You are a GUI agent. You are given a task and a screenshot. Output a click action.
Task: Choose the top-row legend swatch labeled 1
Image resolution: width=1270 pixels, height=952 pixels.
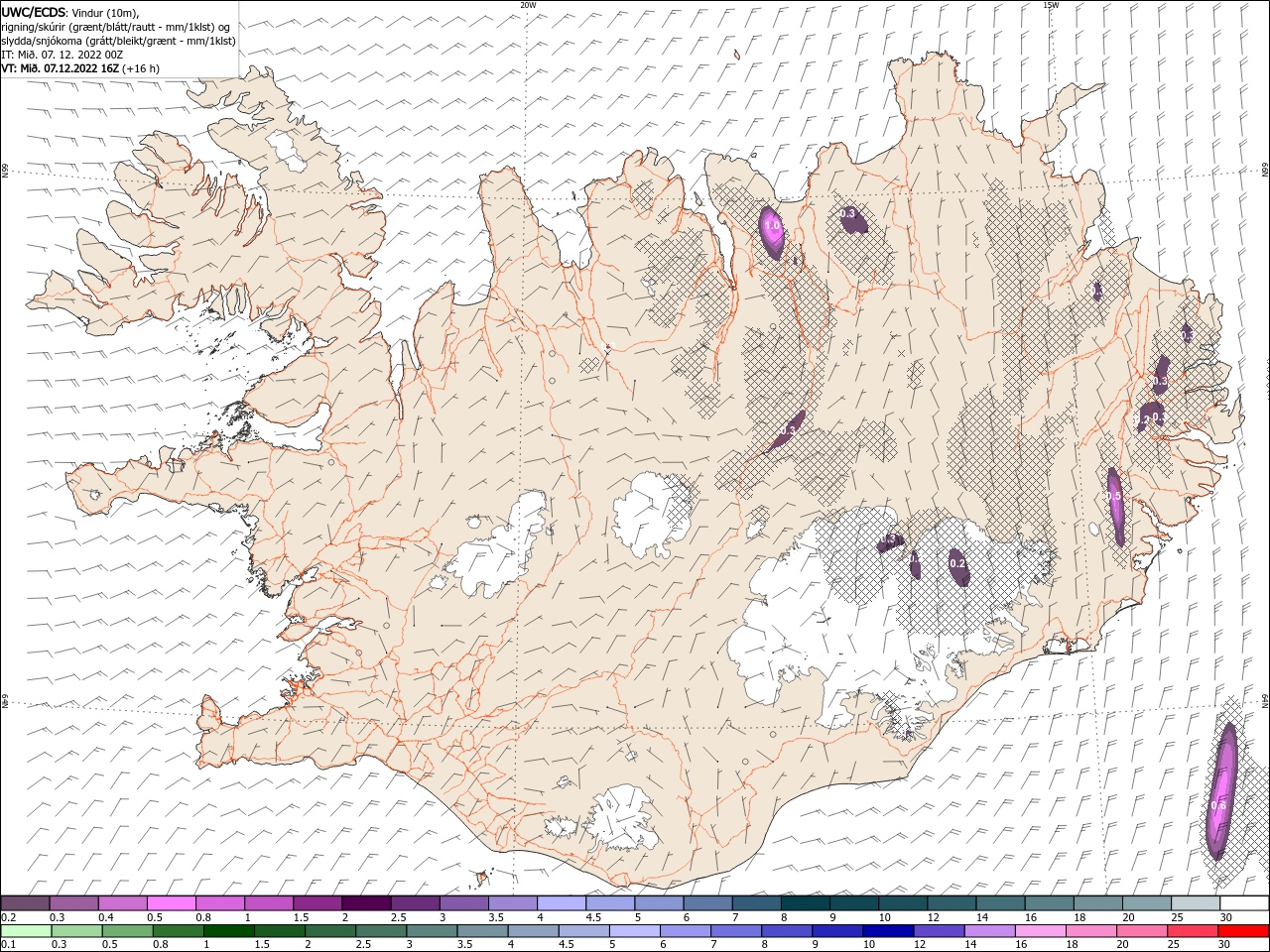pyautogui.click(x=269, y=903)
